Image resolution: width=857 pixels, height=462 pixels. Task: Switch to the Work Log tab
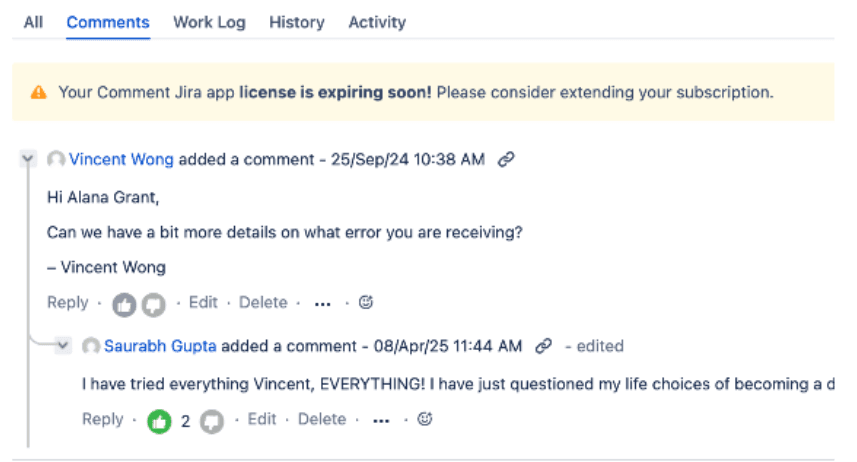coord(209,22)
